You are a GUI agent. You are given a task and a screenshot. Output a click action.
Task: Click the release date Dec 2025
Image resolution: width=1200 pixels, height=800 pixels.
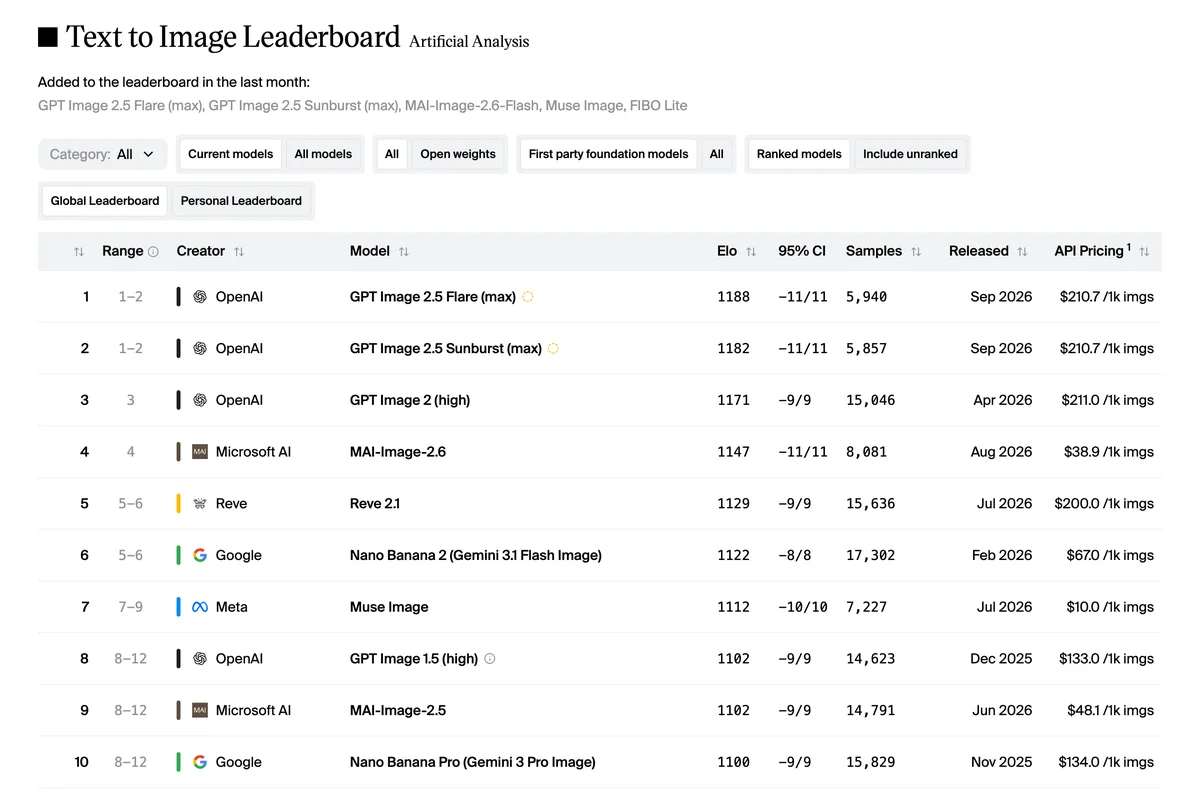click(x=1002, y=659)
